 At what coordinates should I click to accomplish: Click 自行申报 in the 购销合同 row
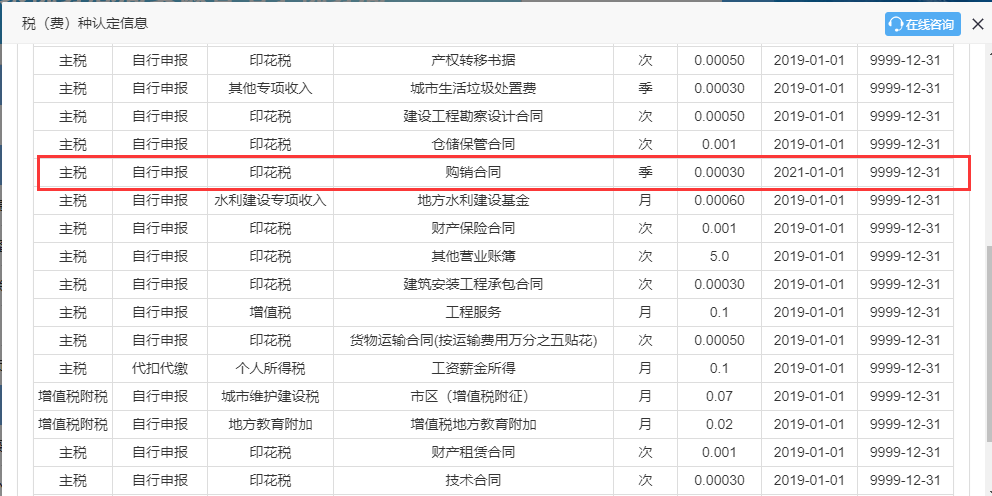pyautogui.click(x=160, y=173)
